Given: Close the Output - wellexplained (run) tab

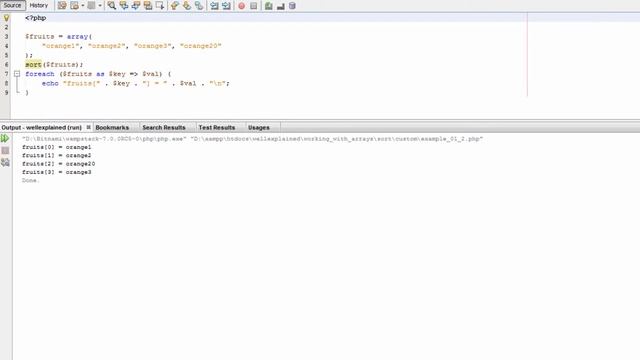Looking at the screenshot, I should tap(89, 127).
